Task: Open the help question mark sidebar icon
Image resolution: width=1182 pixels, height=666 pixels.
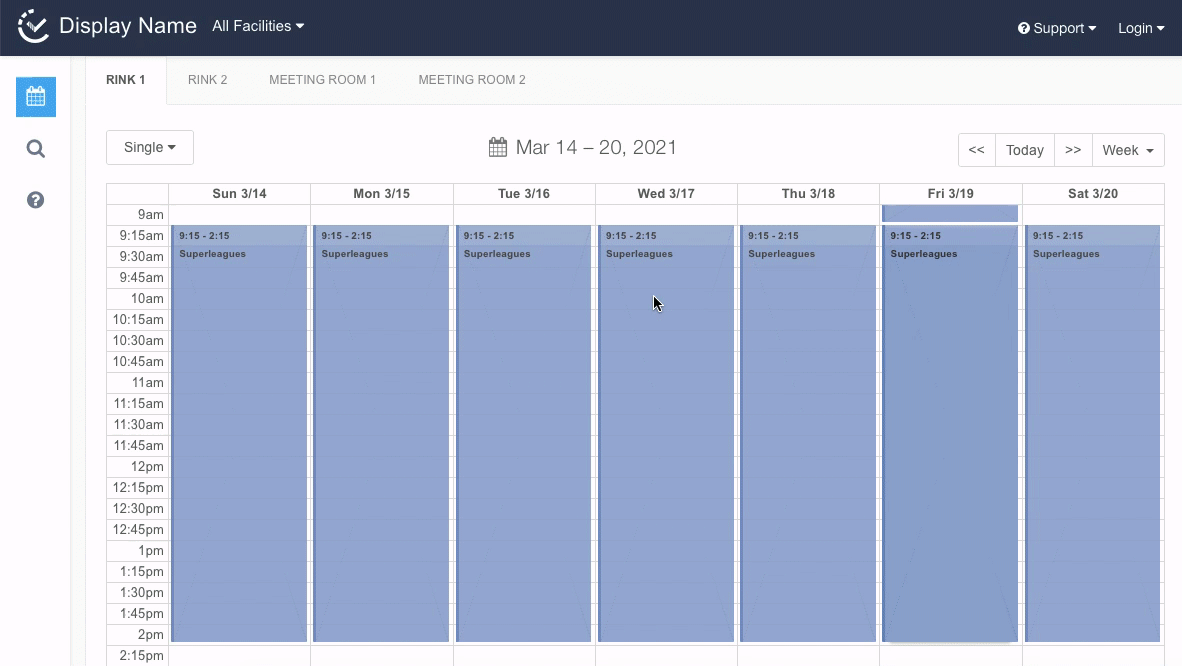Action: click(36, 200)
